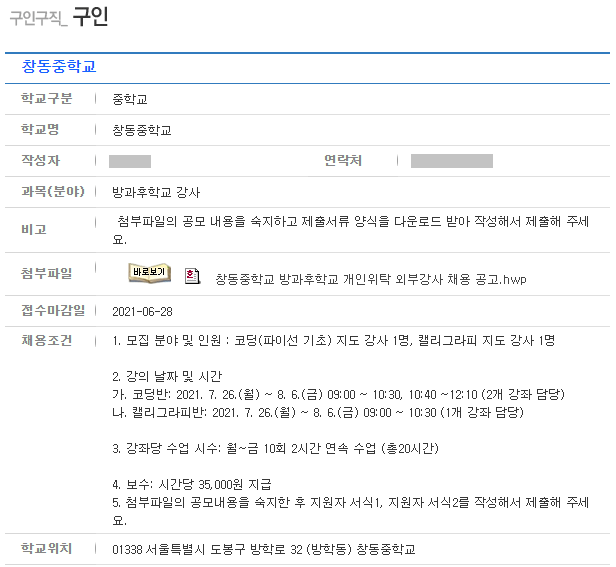Click the 나. 캘리그라피반 schedule line
This screenshot has width=616, height=567.
click(x=318, y=412)
